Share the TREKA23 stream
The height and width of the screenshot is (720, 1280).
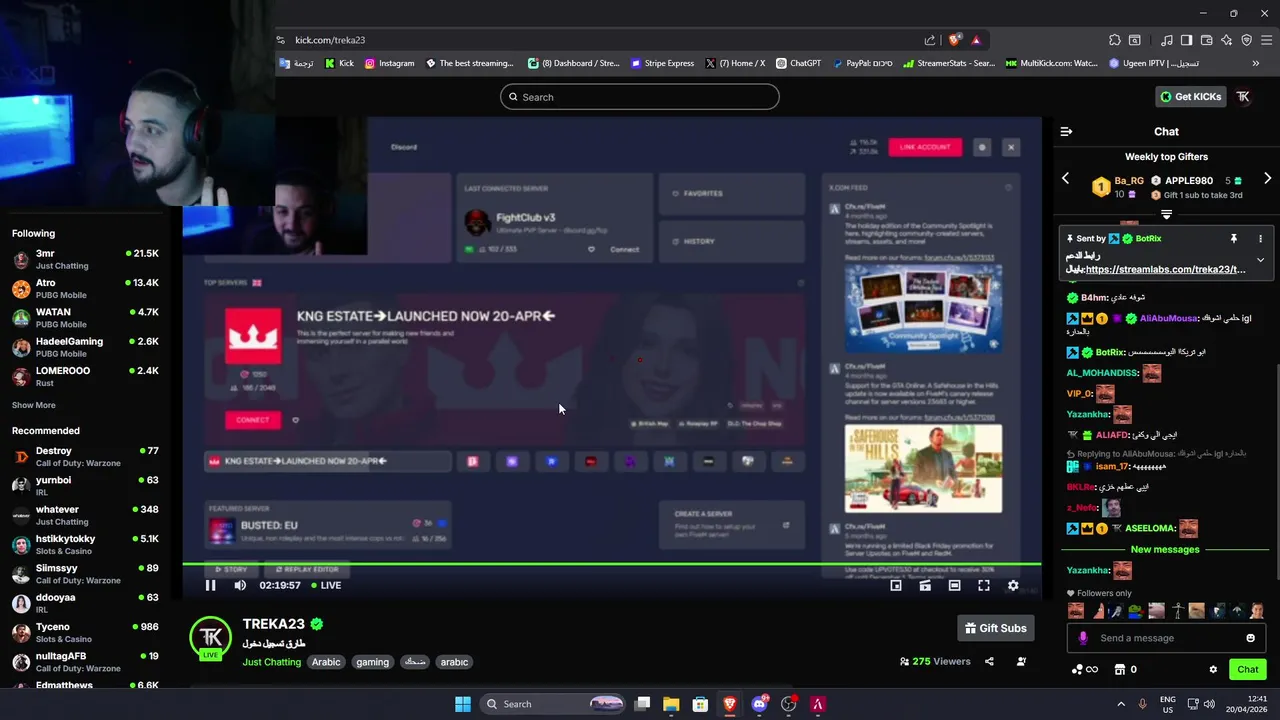(x=989, y=661)
